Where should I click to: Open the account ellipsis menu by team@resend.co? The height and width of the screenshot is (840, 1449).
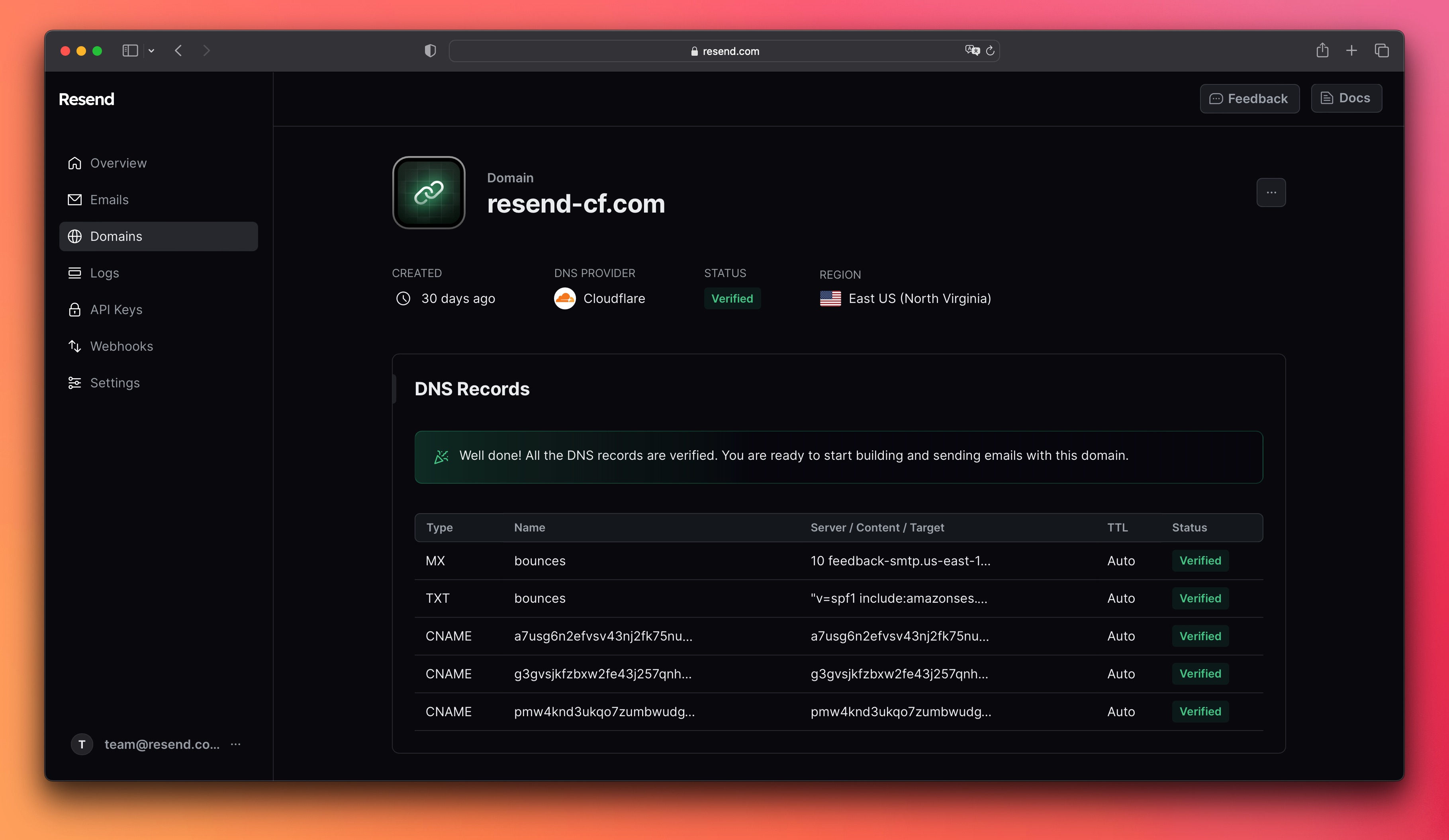tap(236, 744)
